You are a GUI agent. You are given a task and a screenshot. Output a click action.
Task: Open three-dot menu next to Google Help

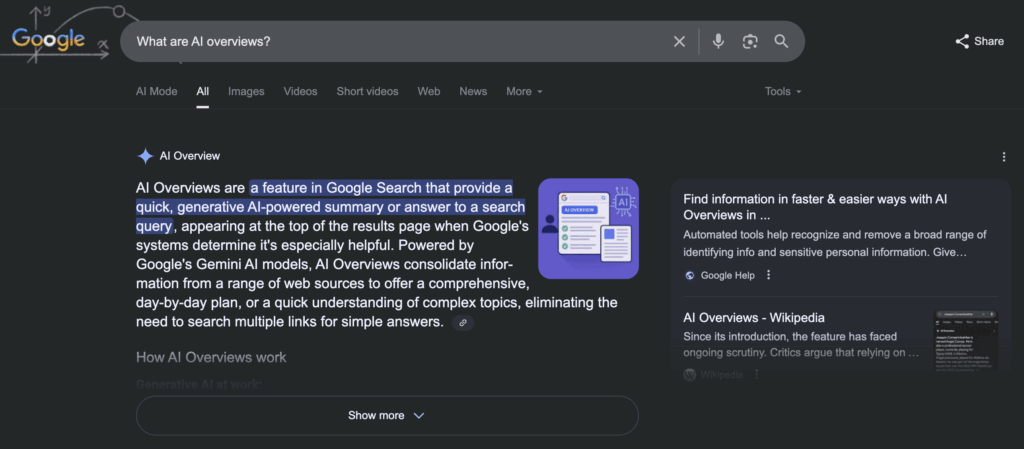click(769, 275)
